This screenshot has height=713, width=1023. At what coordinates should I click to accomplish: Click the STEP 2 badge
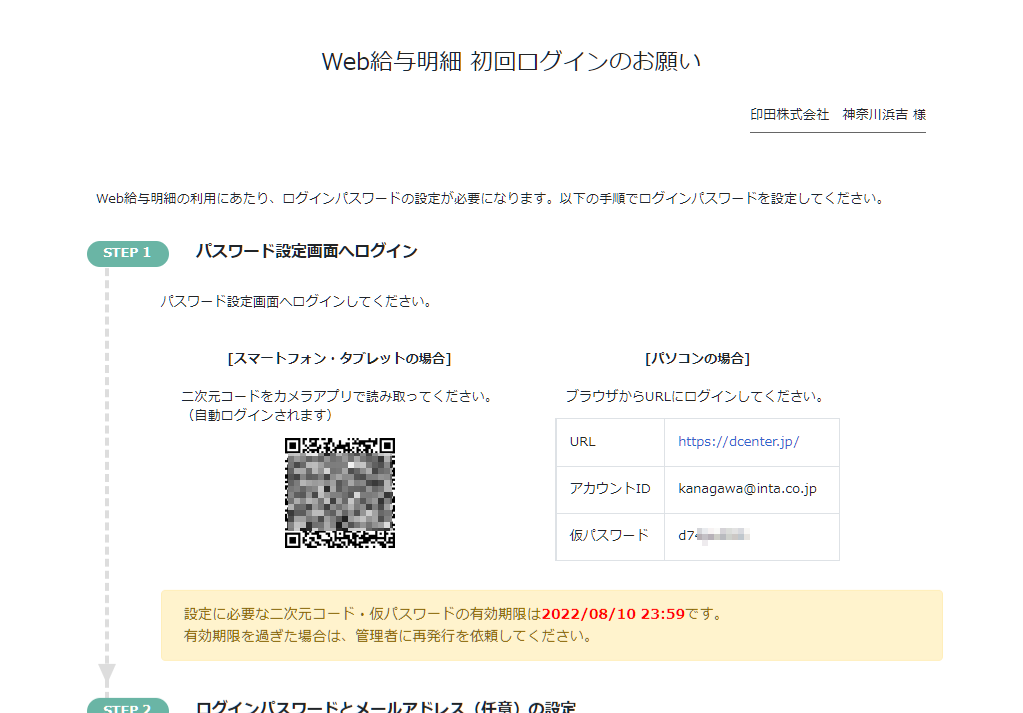(x=127, y=707)
